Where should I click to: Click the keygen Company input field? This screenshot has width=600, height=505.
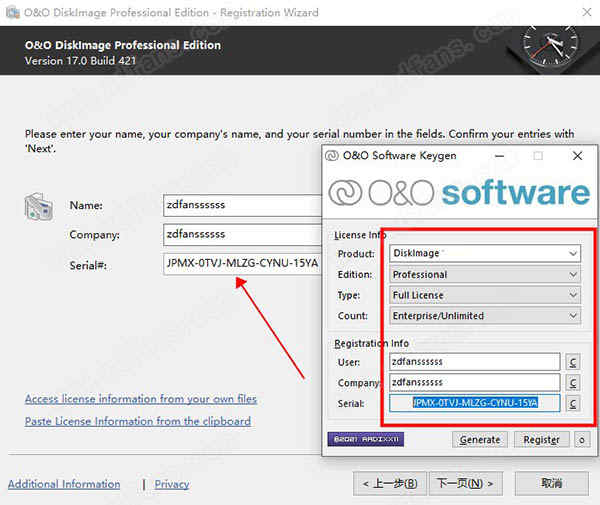(474, 383)
